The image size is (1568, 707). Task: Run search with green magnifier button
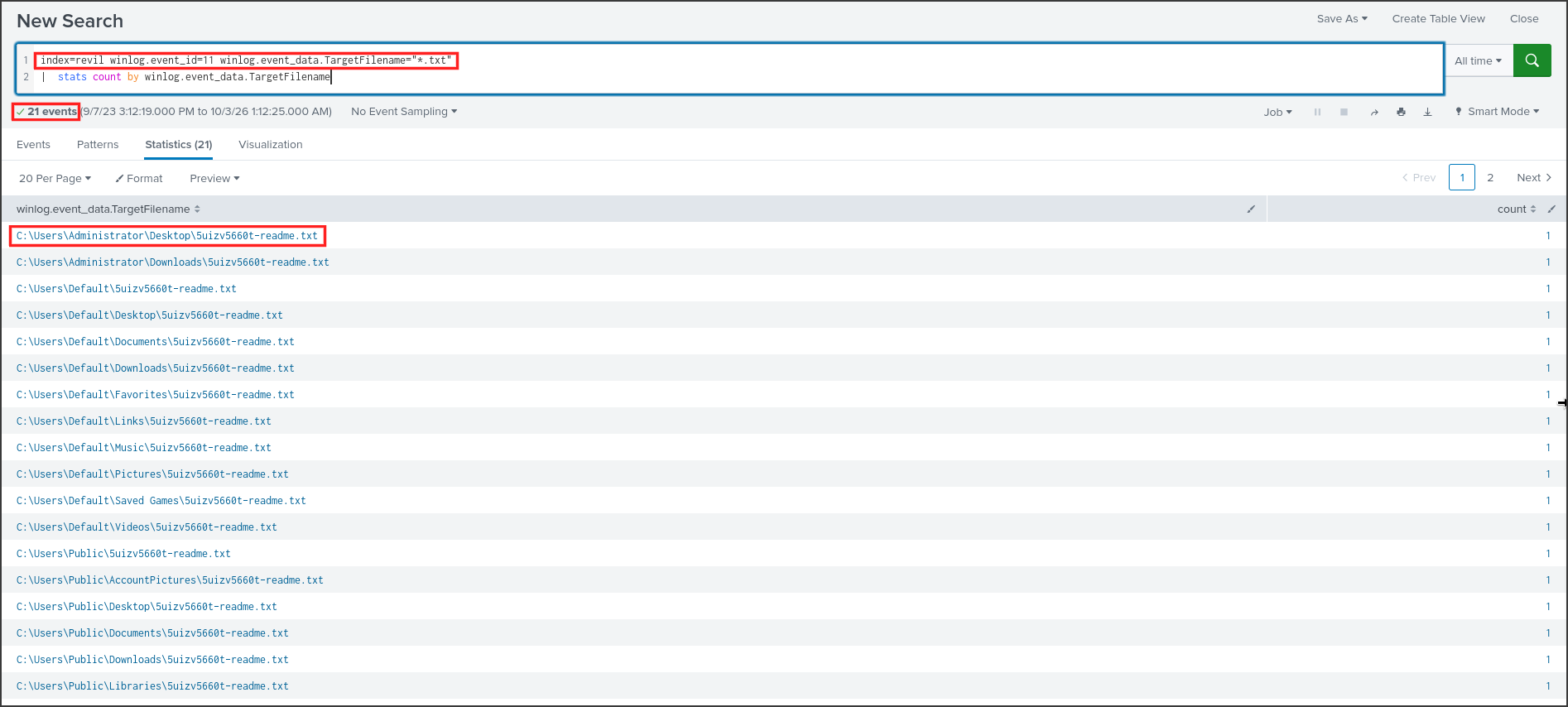tap(1532, 60)
